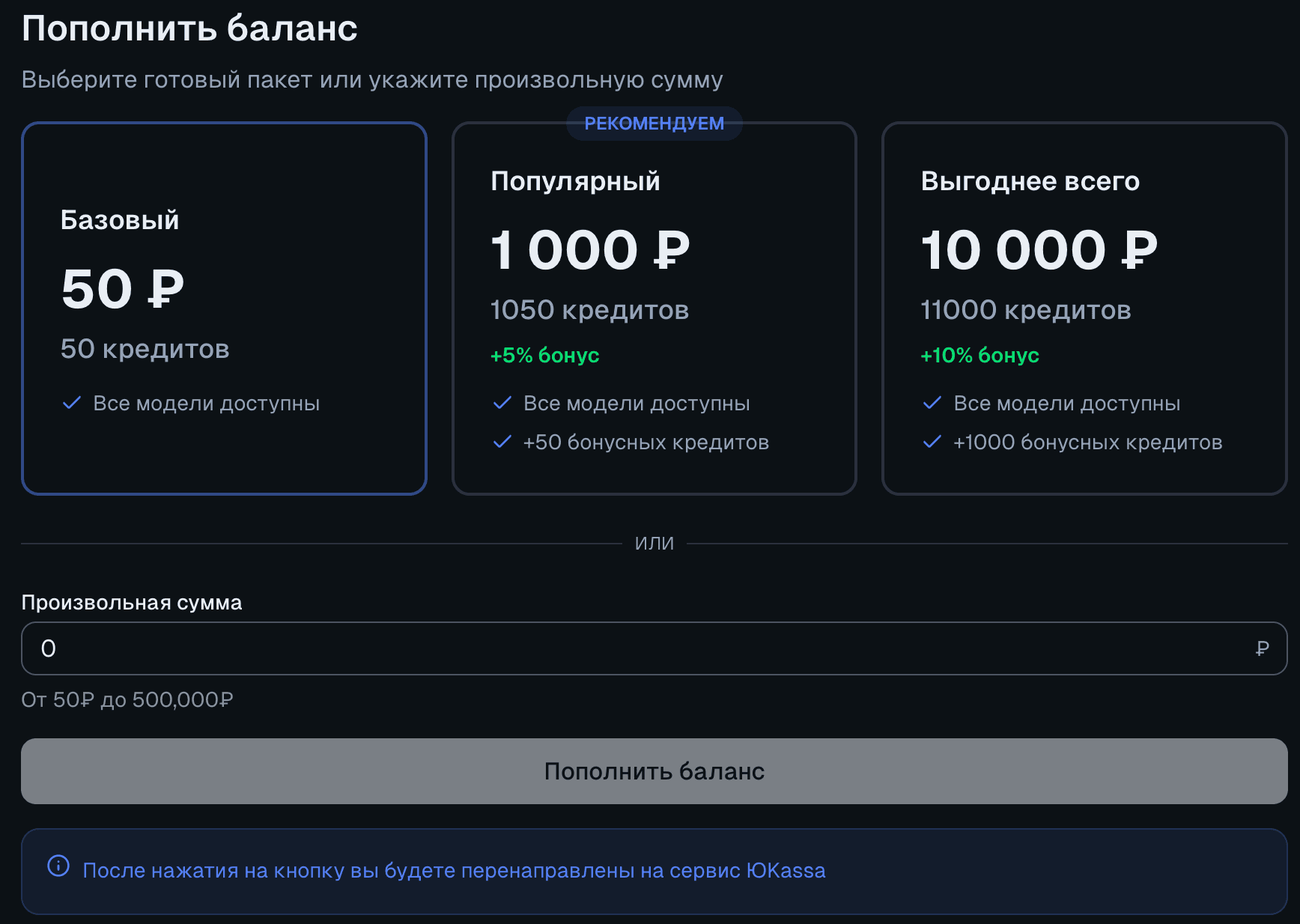Click the checkmark beside 'Все модели доступны' on Базовый

pos(71,403)
